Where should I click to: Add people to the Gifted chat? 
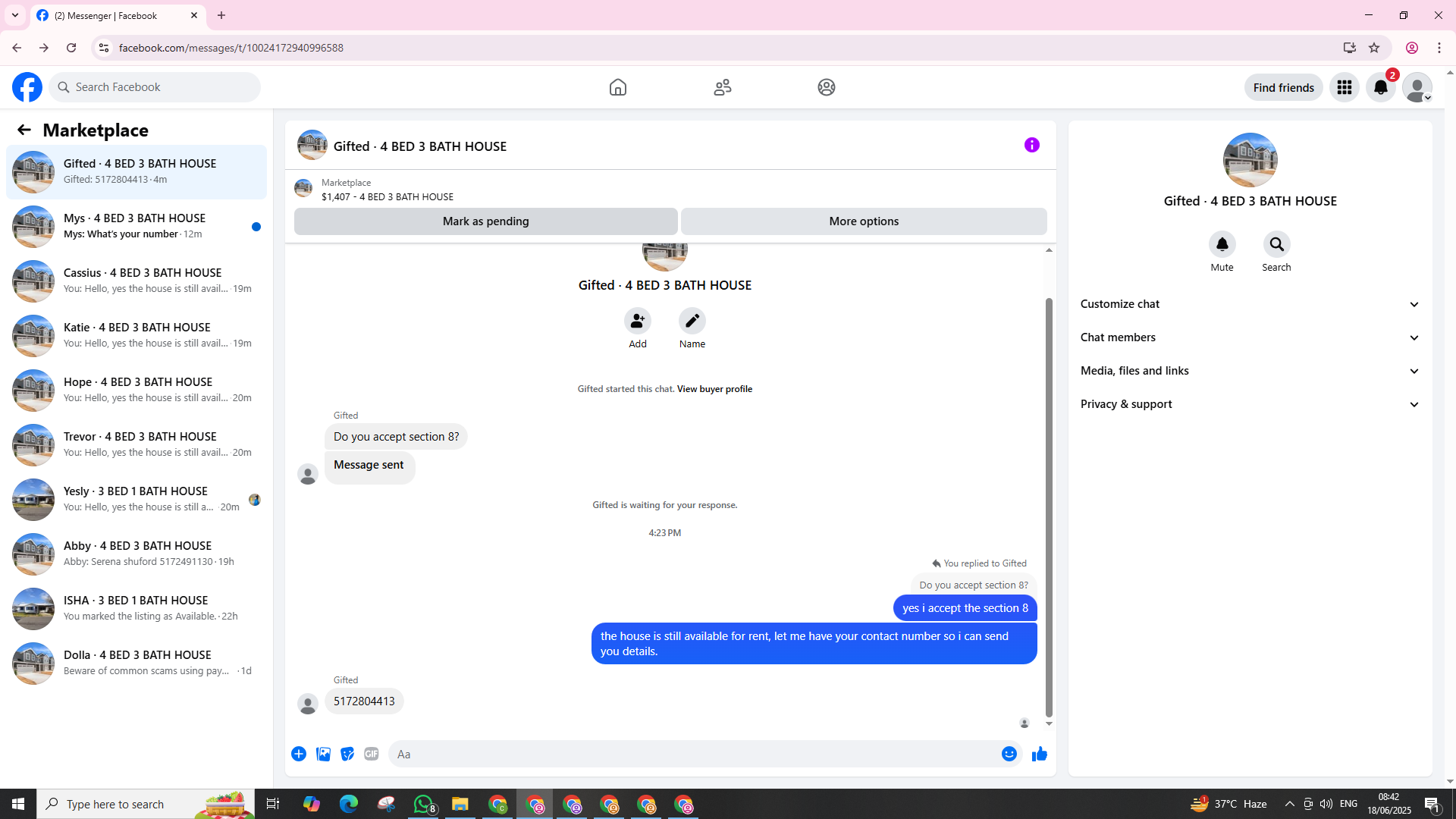click(638, 321)
